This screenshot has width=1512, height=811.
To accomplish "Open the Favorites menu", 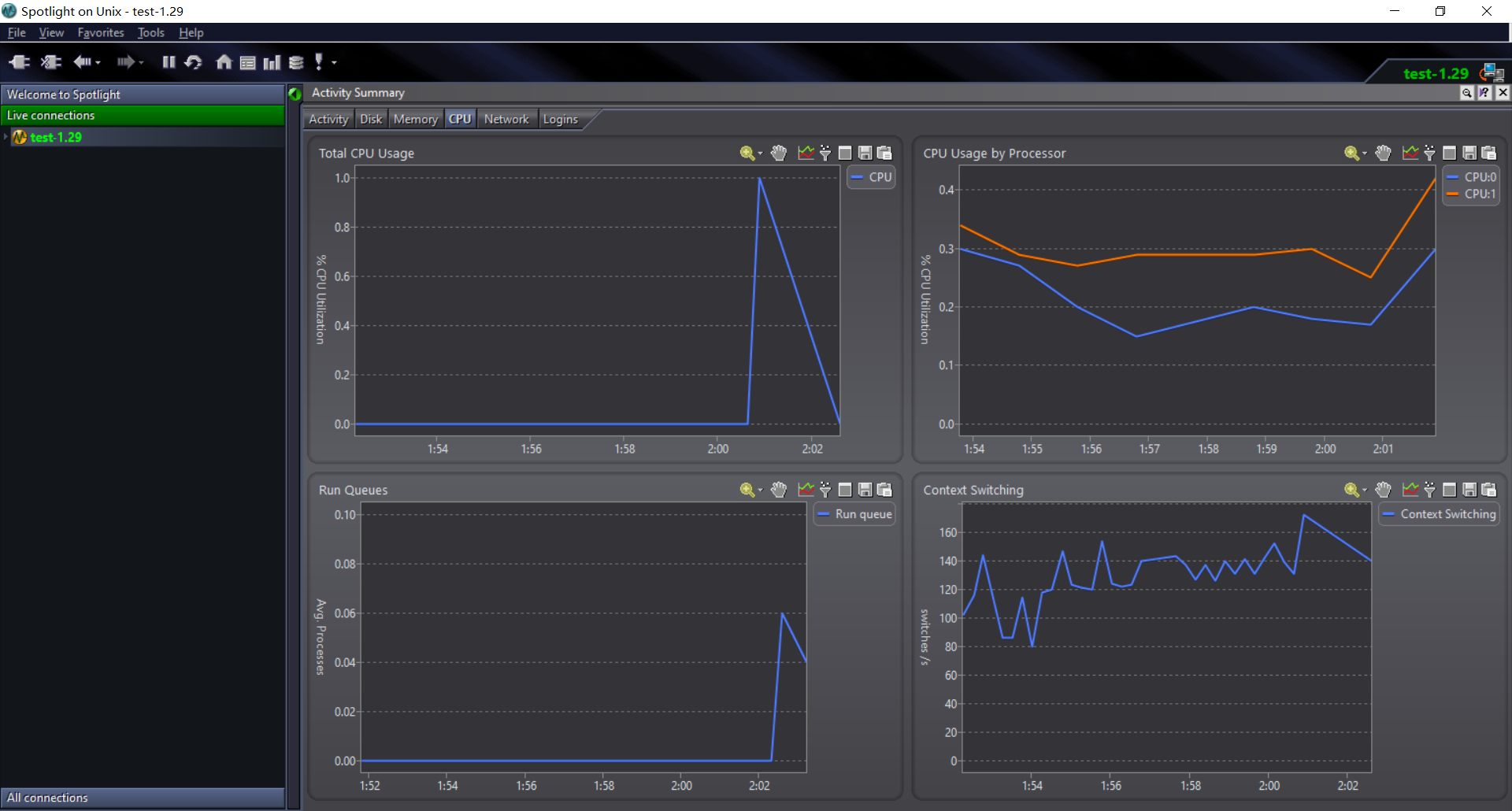I will 101,32.
